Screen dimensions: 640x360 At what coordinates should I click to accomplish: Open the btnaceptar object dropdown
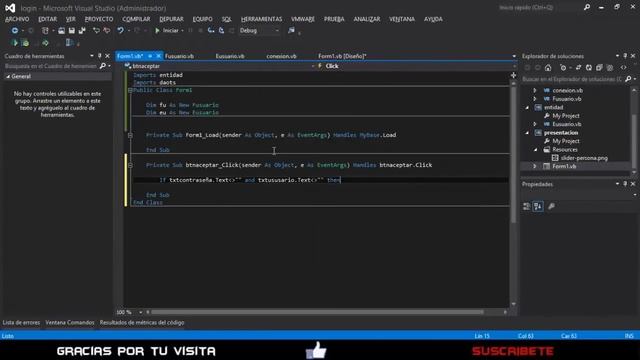coord(313,66)
